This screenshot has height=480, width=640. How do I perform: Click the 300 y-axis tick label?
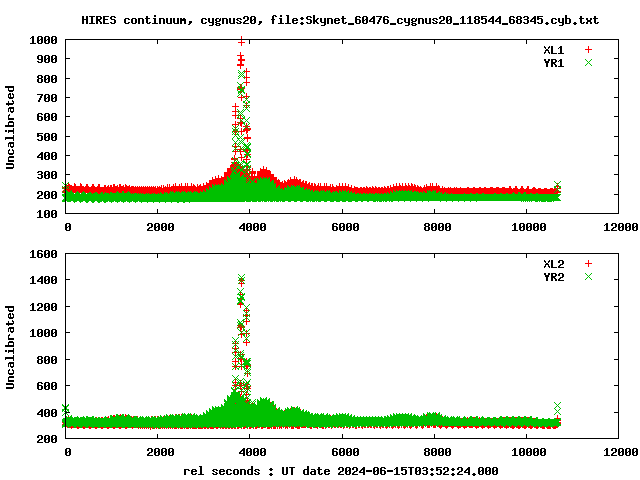(x=47, y=176)
